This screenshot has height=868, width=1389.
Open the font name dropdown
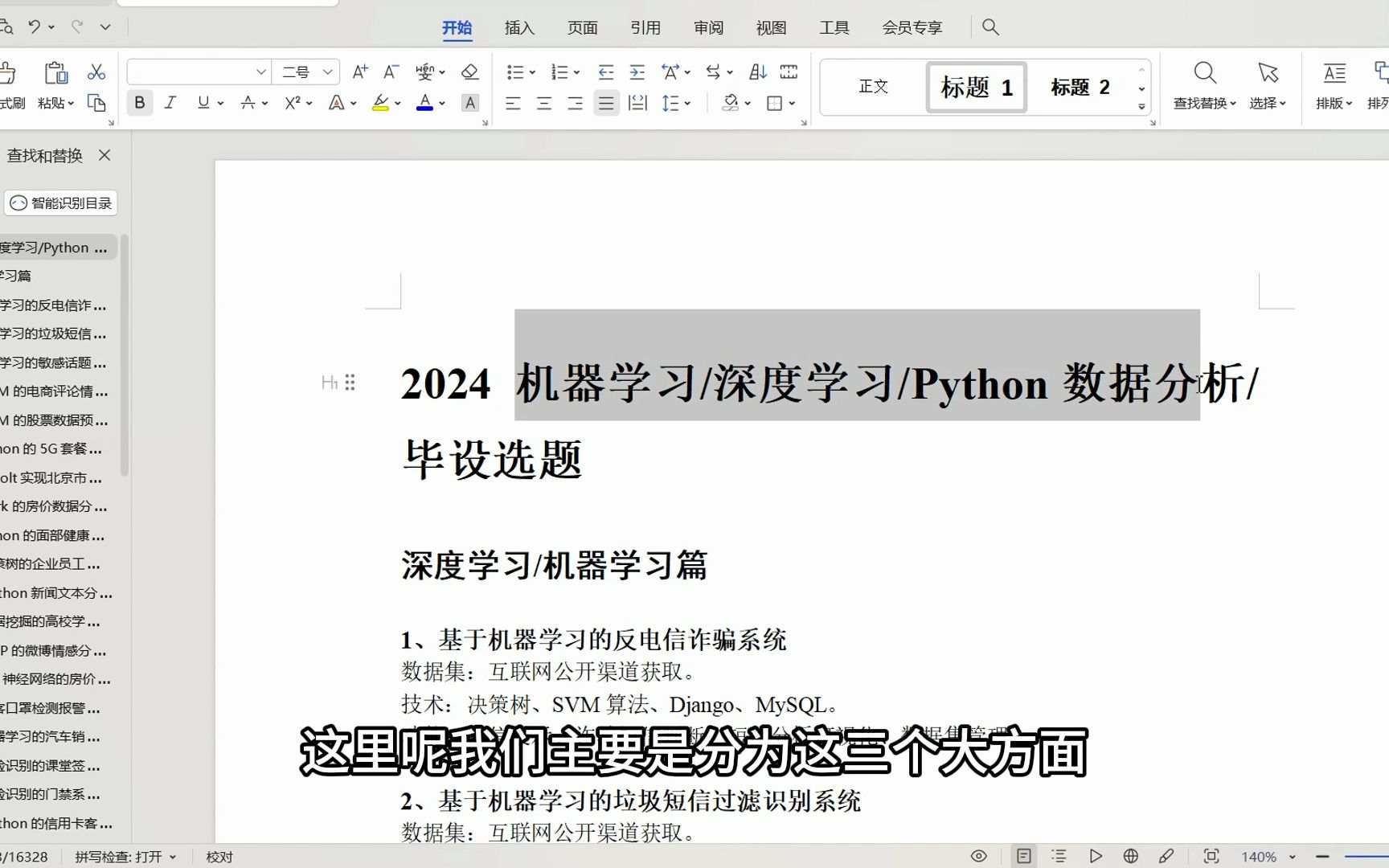[x=261, y=72]
